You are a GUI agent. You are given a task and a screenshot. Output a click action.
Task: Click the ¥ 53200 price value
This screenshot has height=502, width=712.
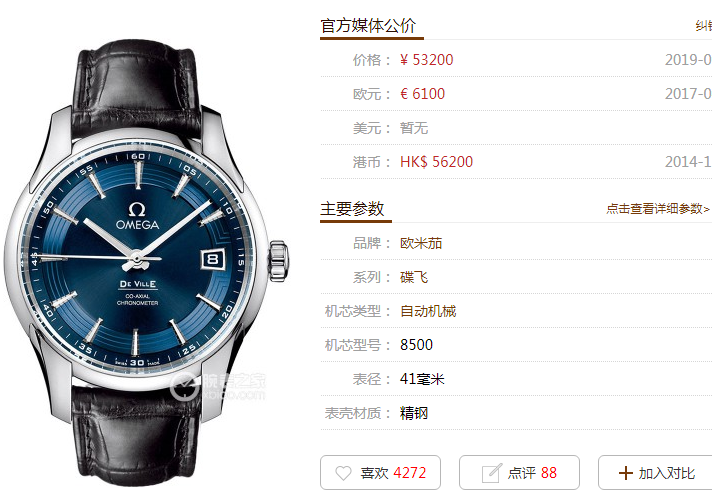tap(426, 60)
